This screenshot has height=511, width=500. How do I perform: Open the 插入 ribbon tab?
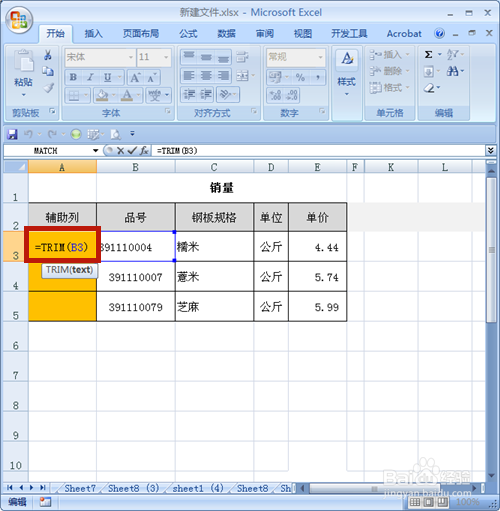(93, 34)
